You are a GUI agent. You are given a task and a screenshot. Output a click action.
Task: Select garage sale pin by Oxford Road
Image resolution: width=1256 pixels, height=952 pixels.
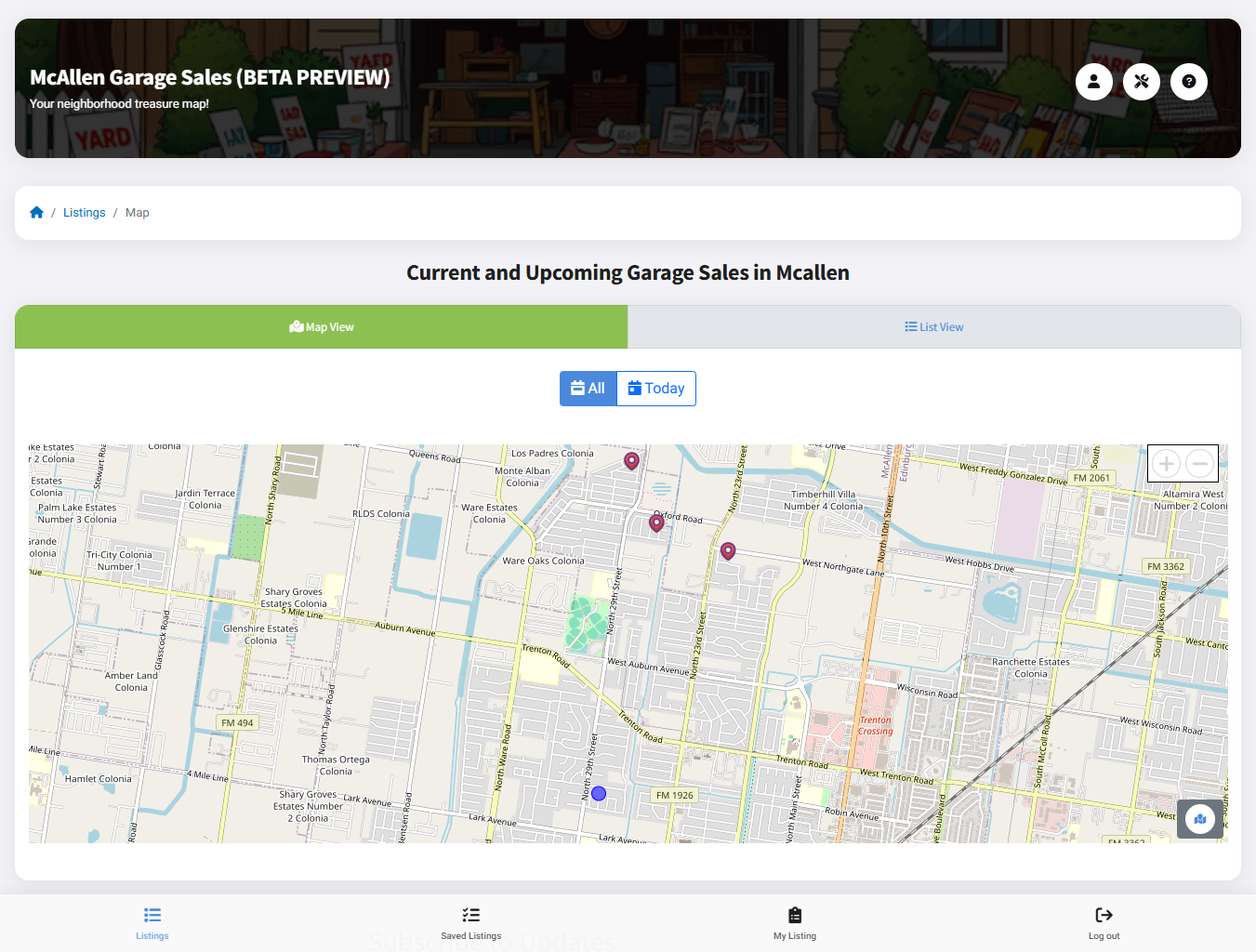coord(656,523)
